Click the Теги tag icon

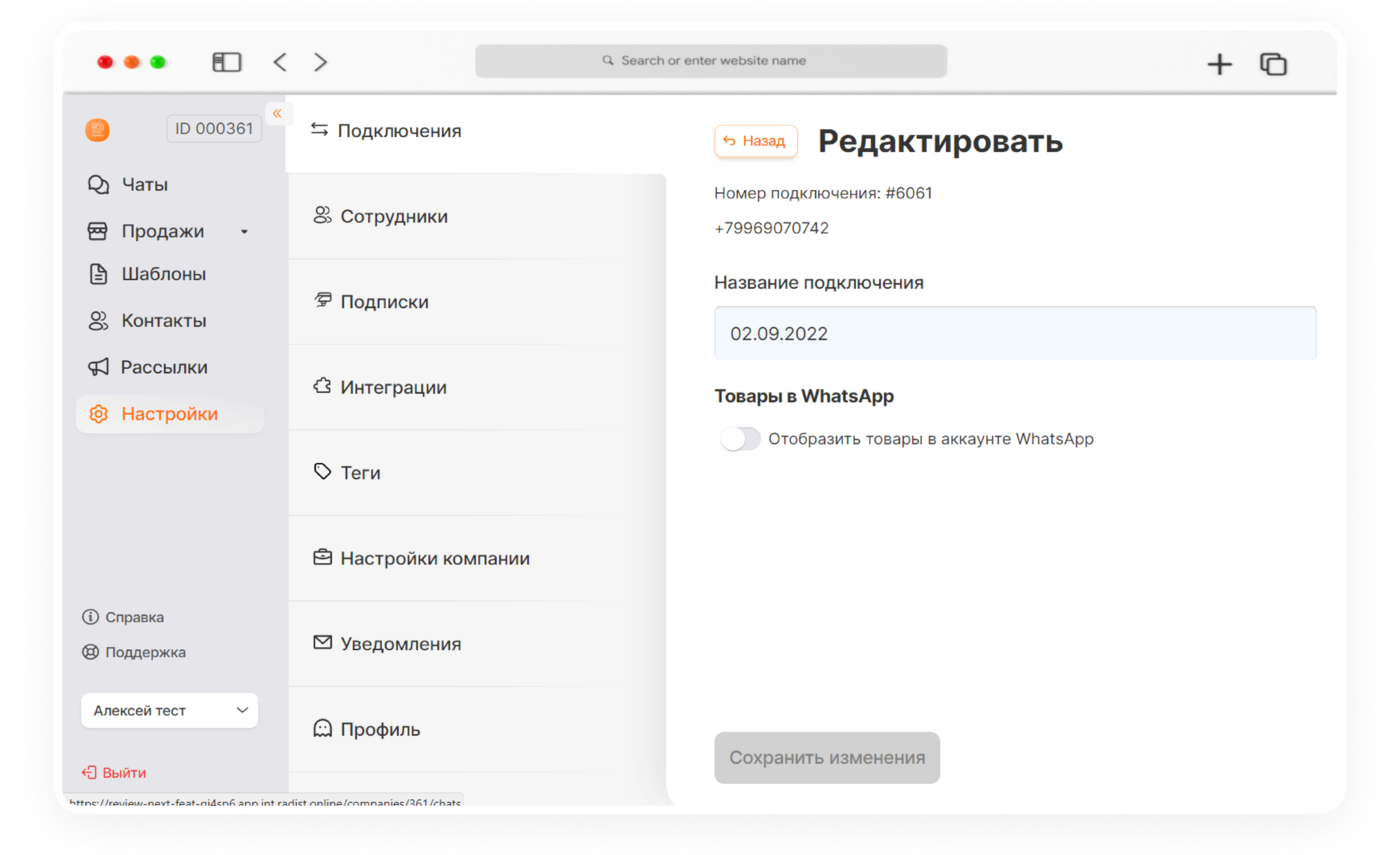pyautogui.click(x=322, y=471)
